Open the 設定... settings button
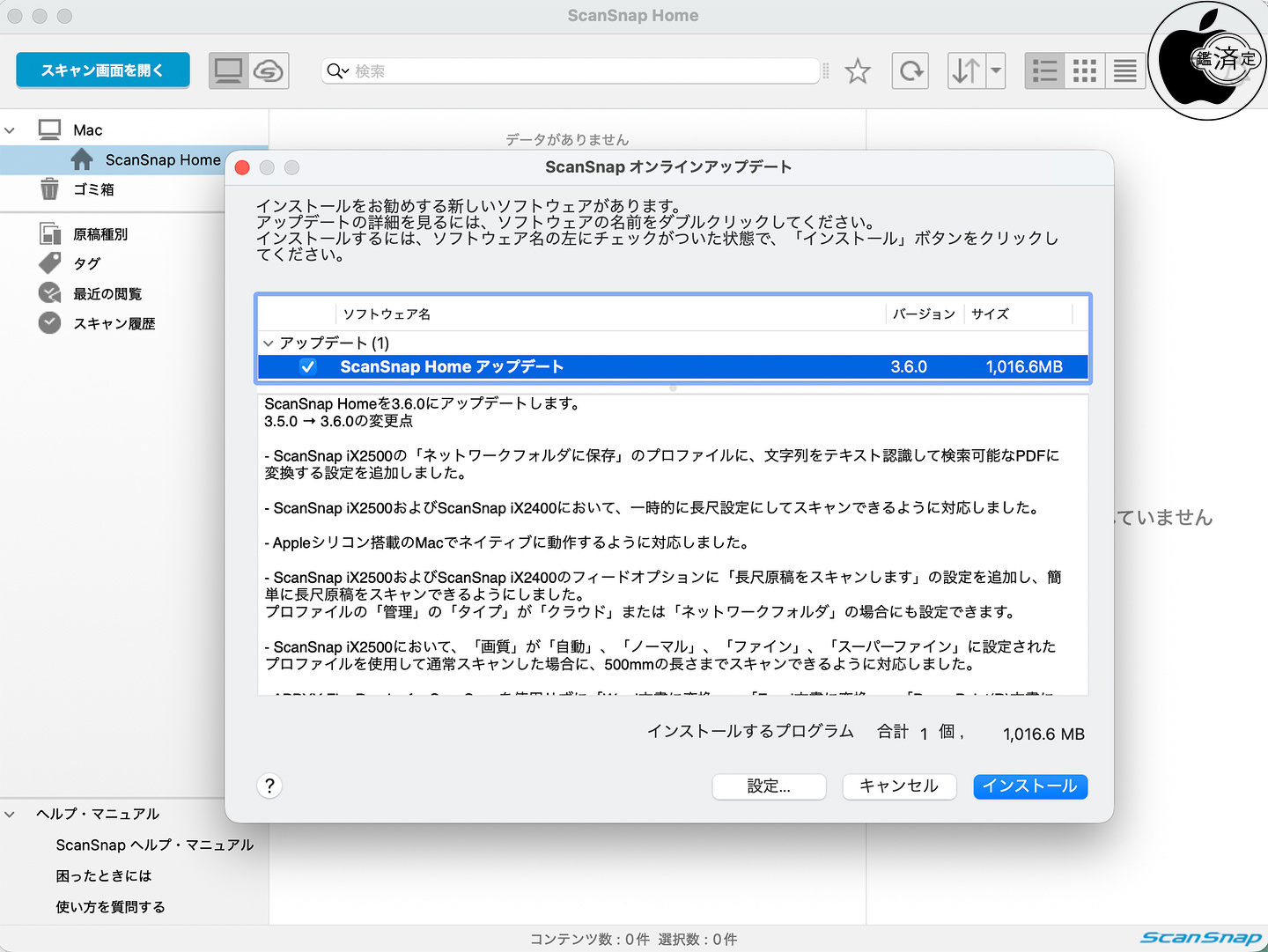 click(768, 786)
